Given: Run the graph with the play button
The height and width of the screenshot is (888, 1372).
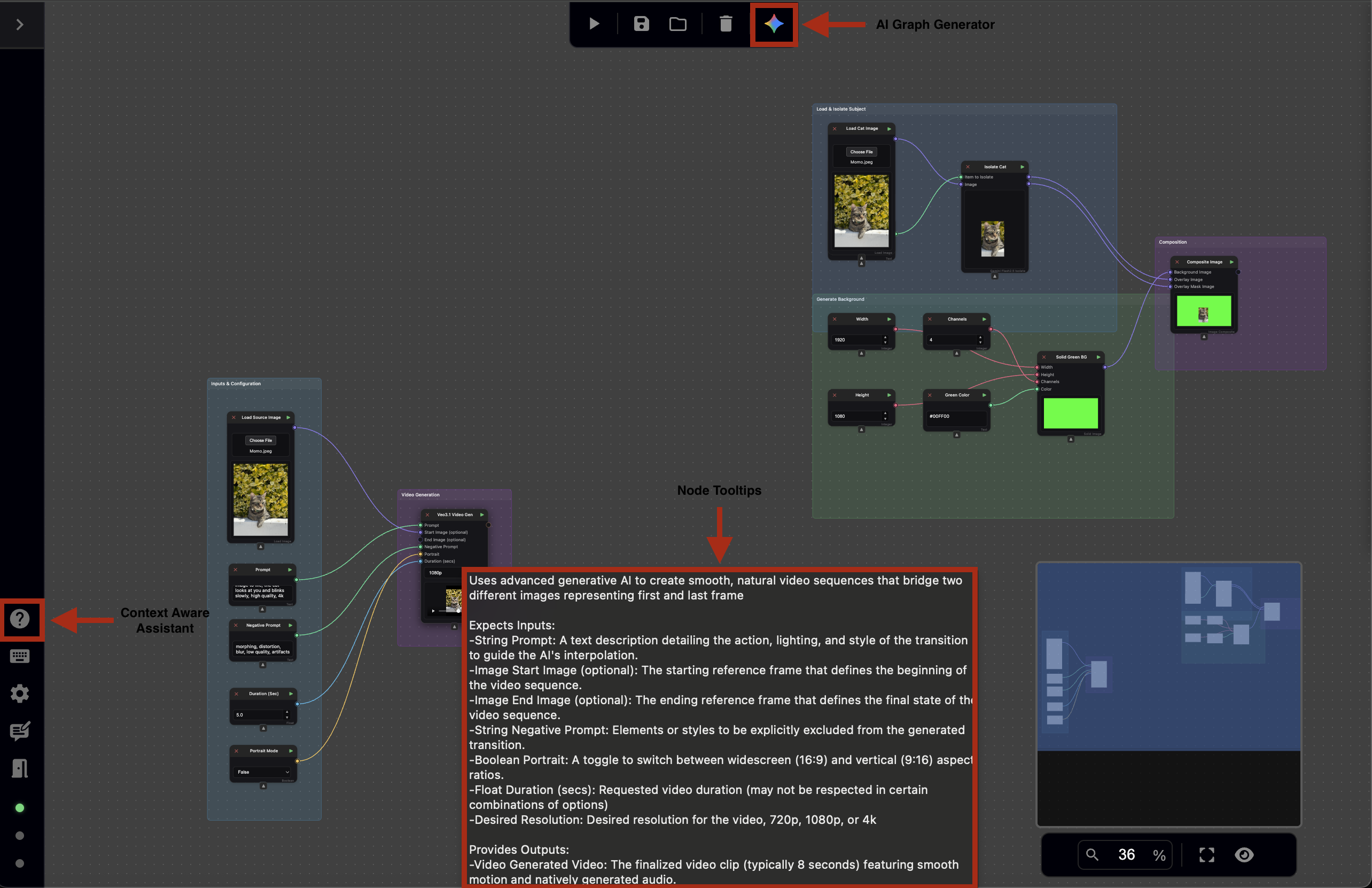Looking at the screenshot, I should click(594, 24).
